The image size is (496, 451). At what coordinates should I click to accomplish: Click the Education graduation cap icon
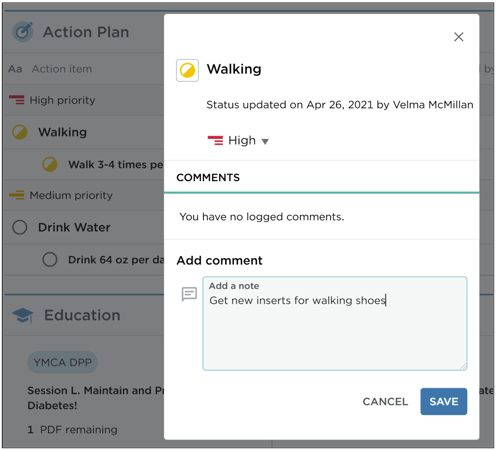22,315
